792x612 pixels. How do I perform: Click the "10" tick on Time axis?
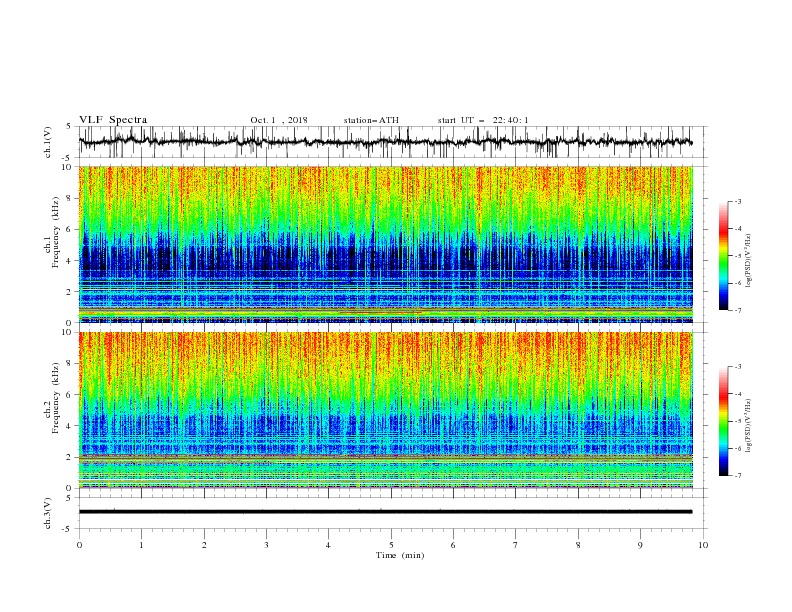point(703,545)
